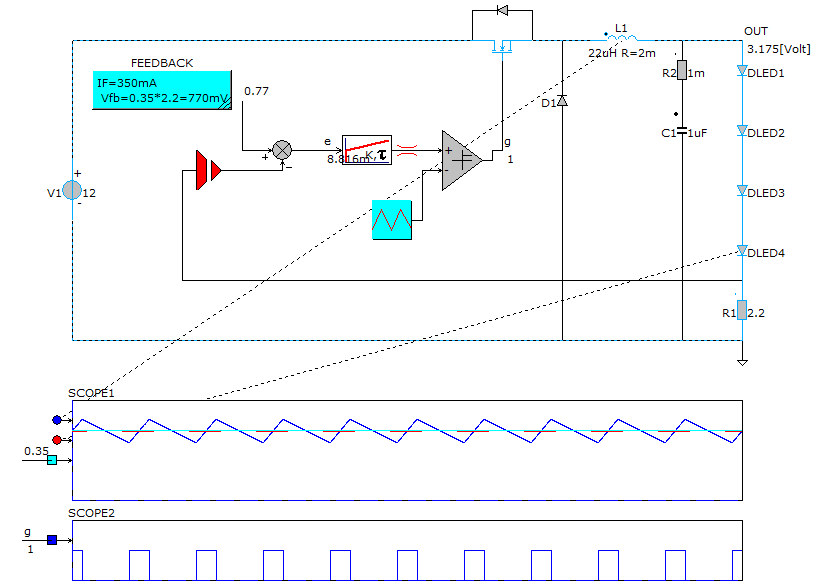The image size is (823, 585).
Task: Click the SCOPE1 waveform display
Action: pyautogui.click(x=407, y=450)
